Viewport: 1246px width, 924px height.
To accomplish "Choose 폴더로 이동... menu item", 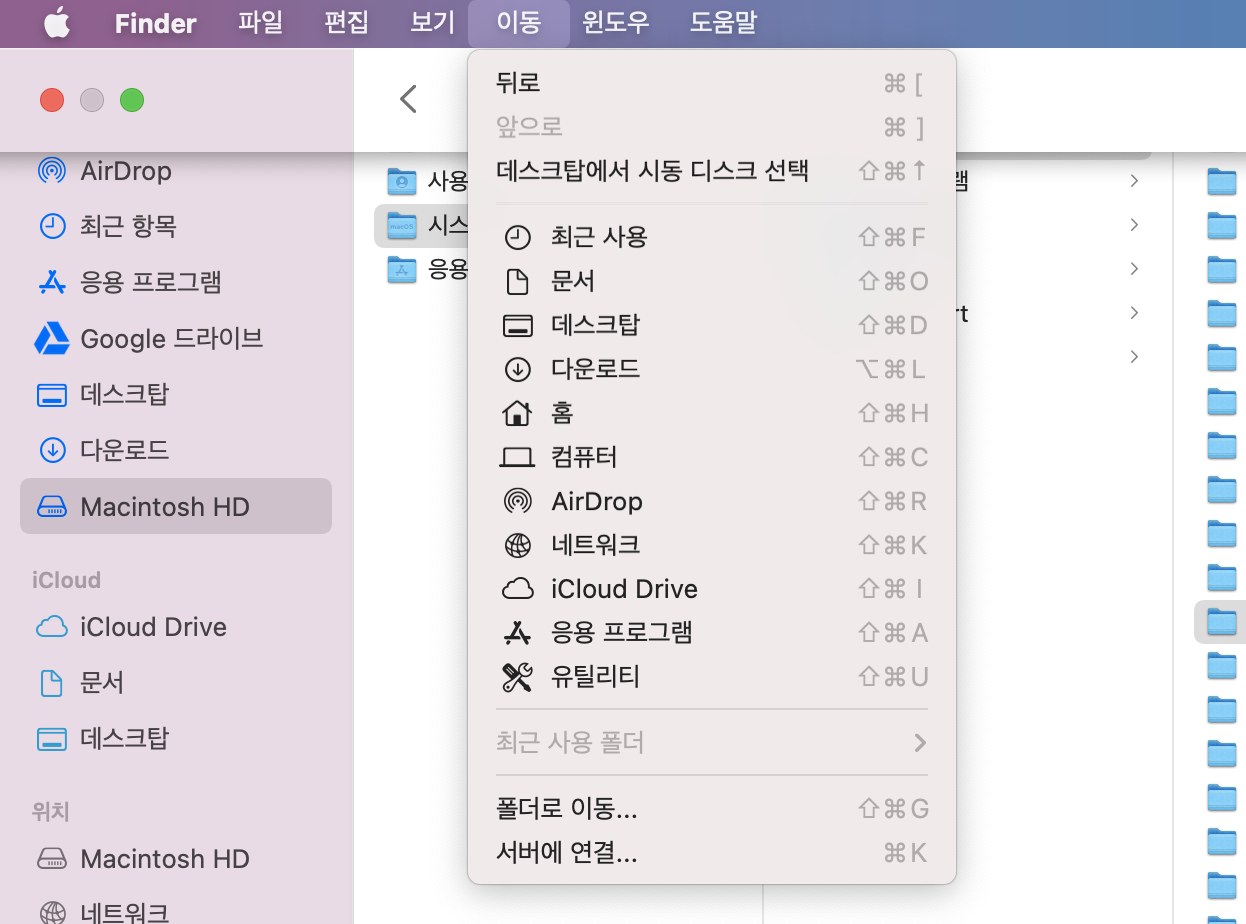I will click(x=712, y=808).
